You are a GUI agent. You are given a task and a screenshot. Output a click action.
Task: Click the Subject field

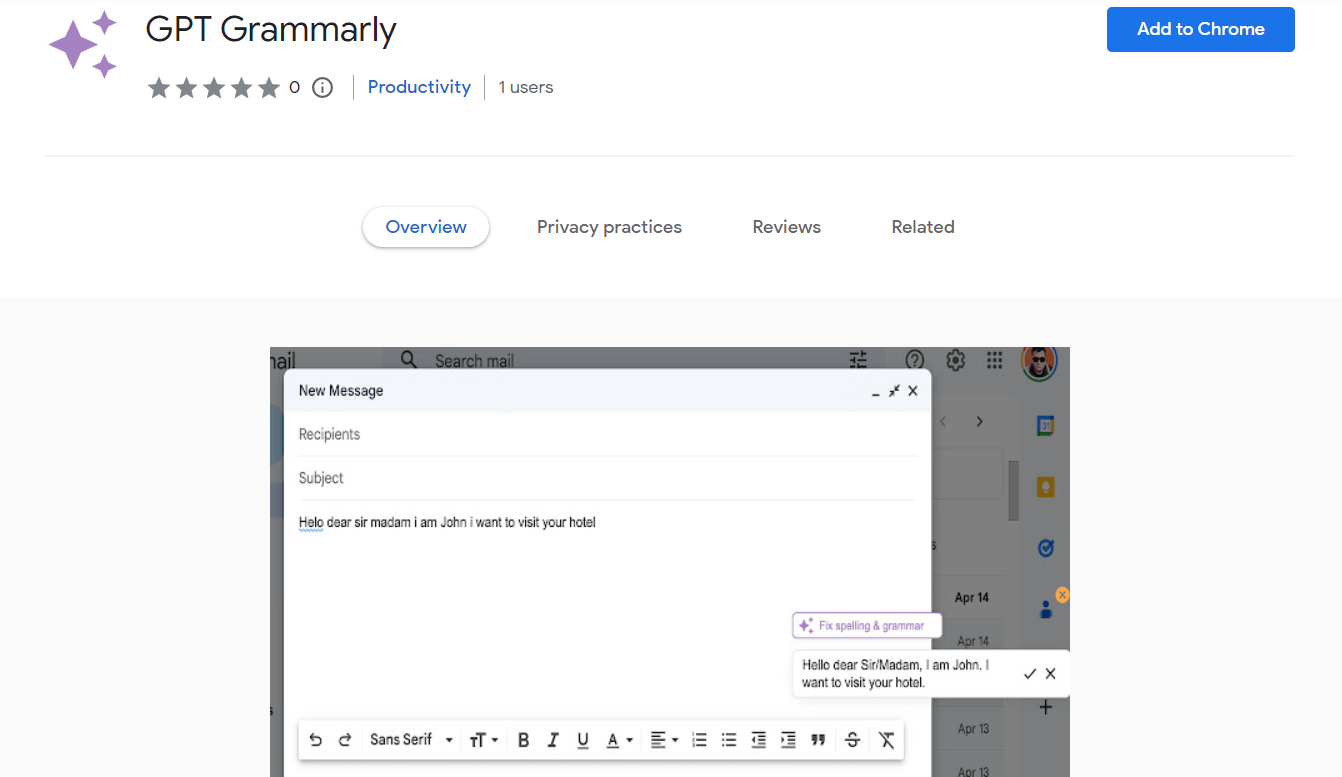(607, 478)
